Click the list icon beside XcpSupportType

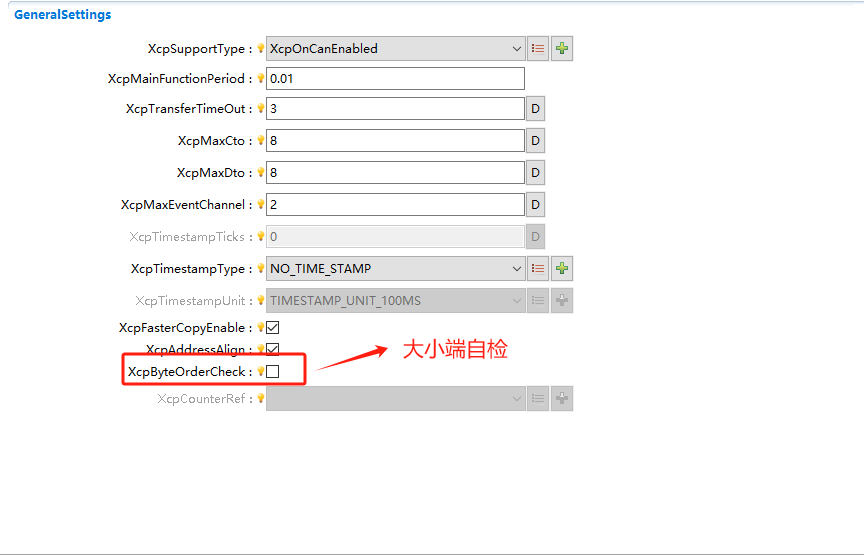pyautogui.click(x=538, y=48)
